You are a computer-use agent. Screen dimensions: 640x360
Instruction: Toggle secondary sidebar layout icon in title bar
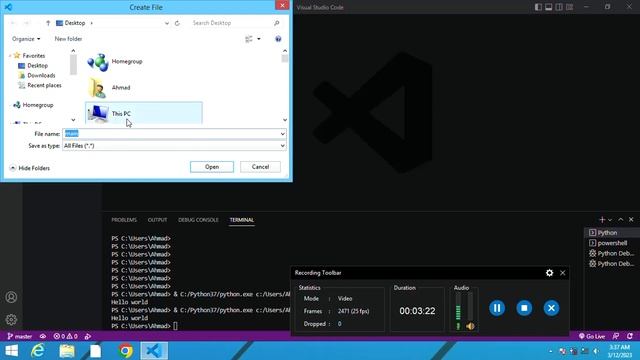click(559, 7)
